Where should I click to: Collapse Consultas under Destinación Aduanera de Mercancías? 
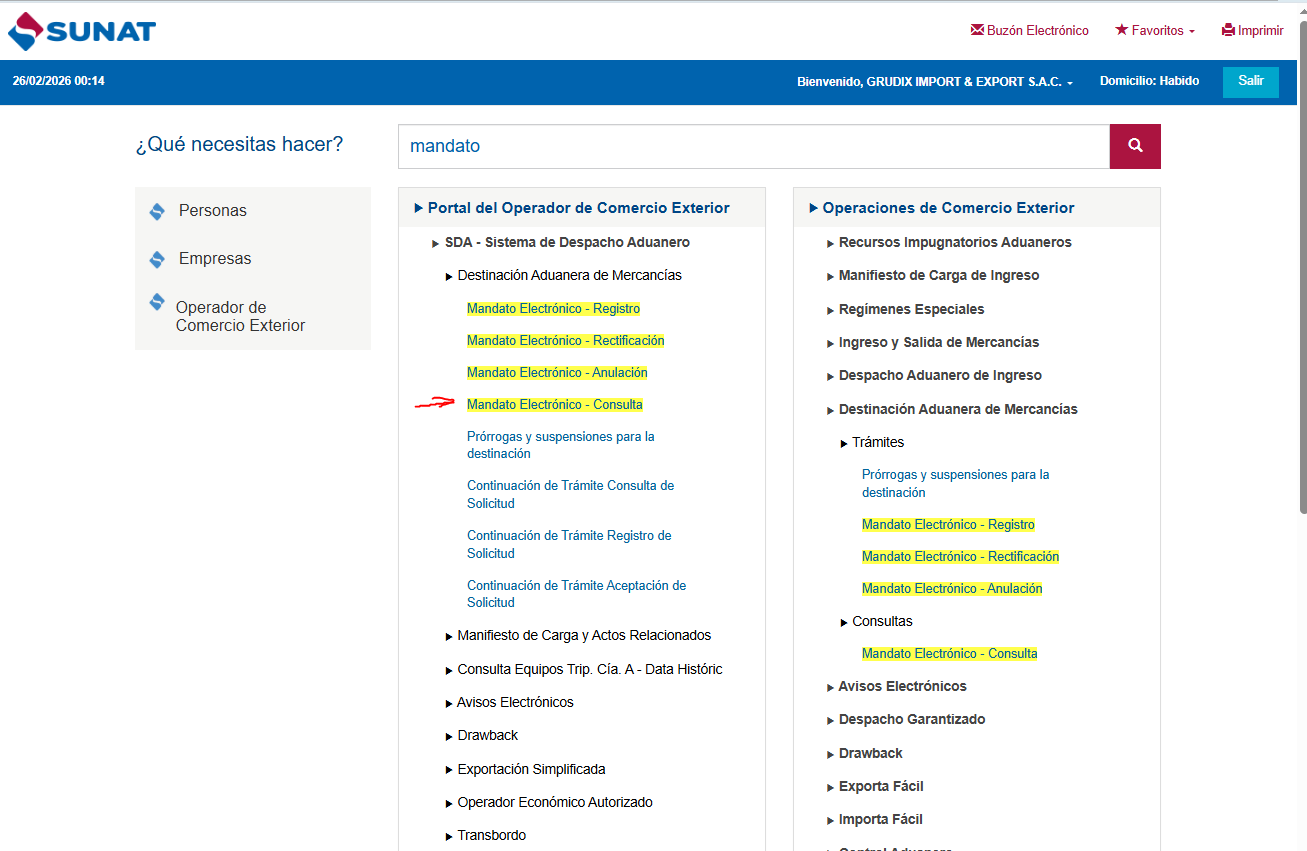876,621
